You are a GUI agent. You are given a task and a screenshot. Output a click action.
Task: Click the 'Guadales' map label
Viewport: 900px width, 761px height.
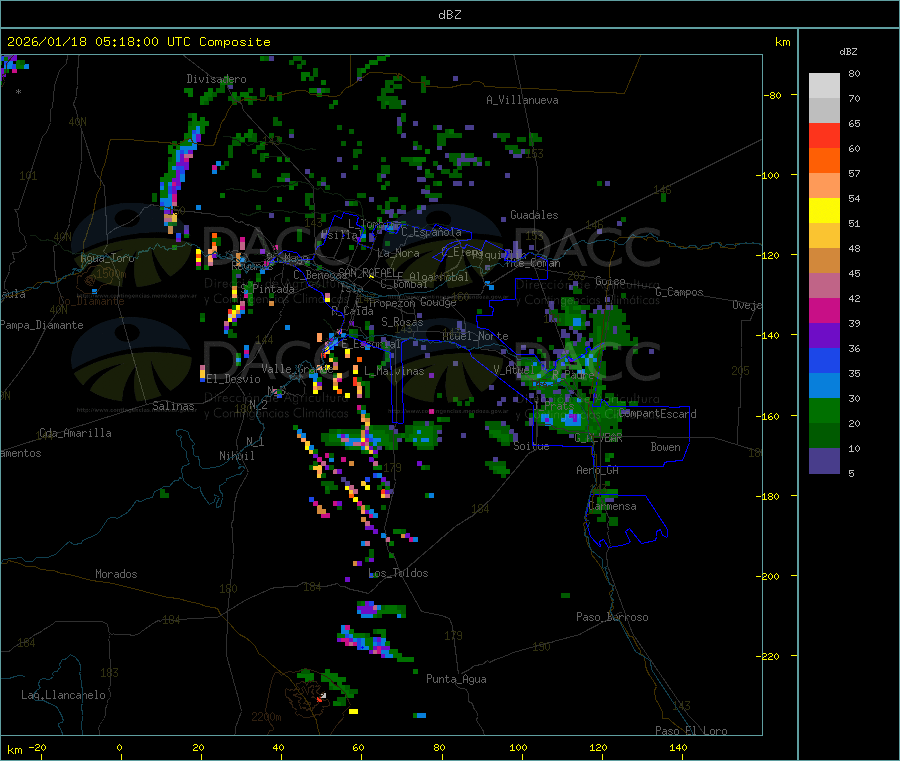click(534, 215)
